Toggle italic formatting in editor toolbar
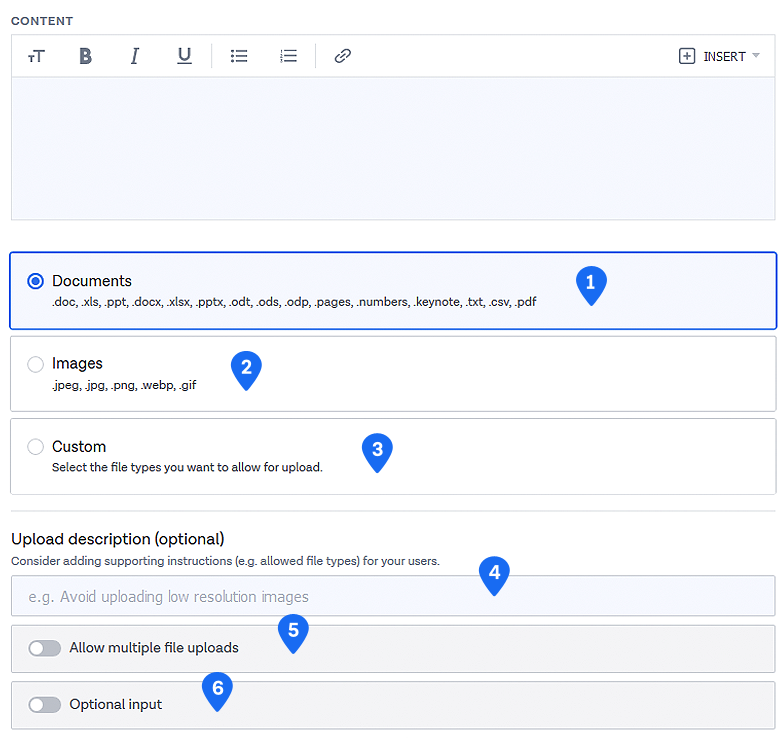783x738 pixels. pyautogui.click(x=134, y=56)
